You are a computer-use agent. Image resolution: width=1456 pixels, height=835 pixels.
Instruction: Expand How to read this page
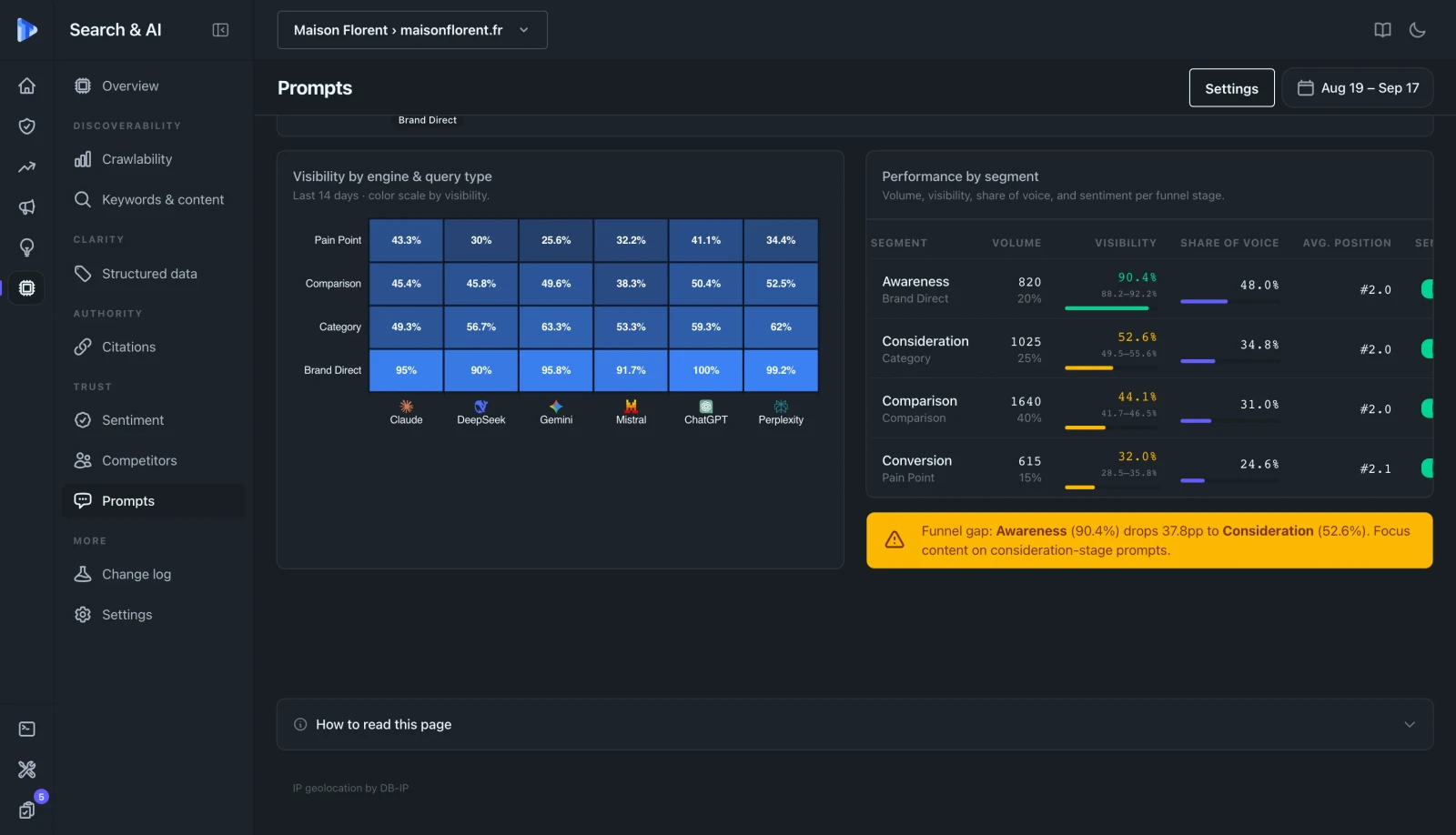point(854,725)
